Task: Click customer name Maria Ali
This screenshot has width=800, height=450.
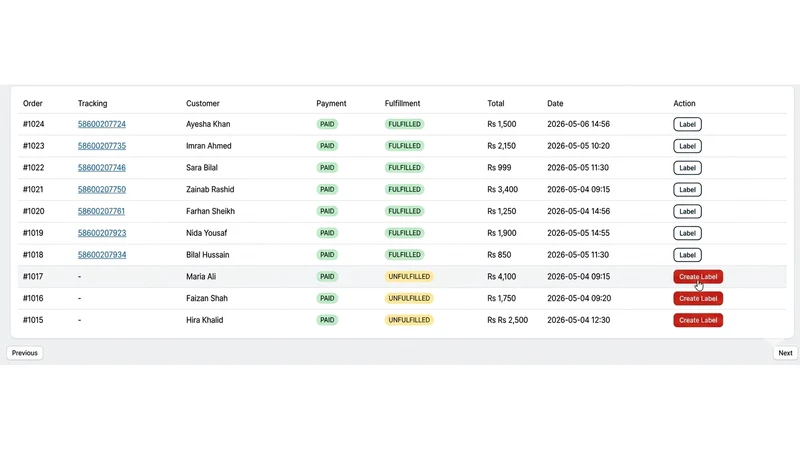Action: 201,277
